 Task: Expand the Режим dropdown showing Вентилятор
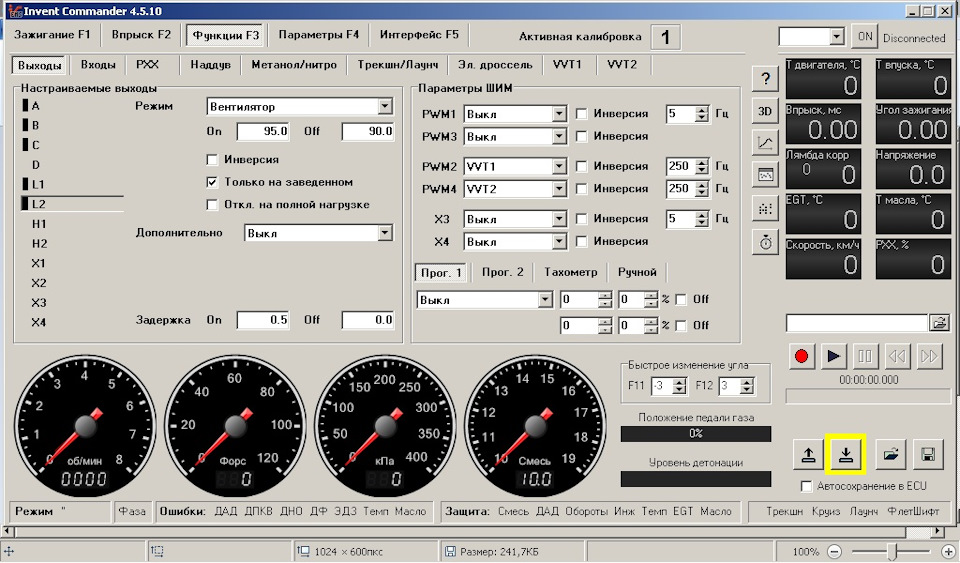pos(385,106)
